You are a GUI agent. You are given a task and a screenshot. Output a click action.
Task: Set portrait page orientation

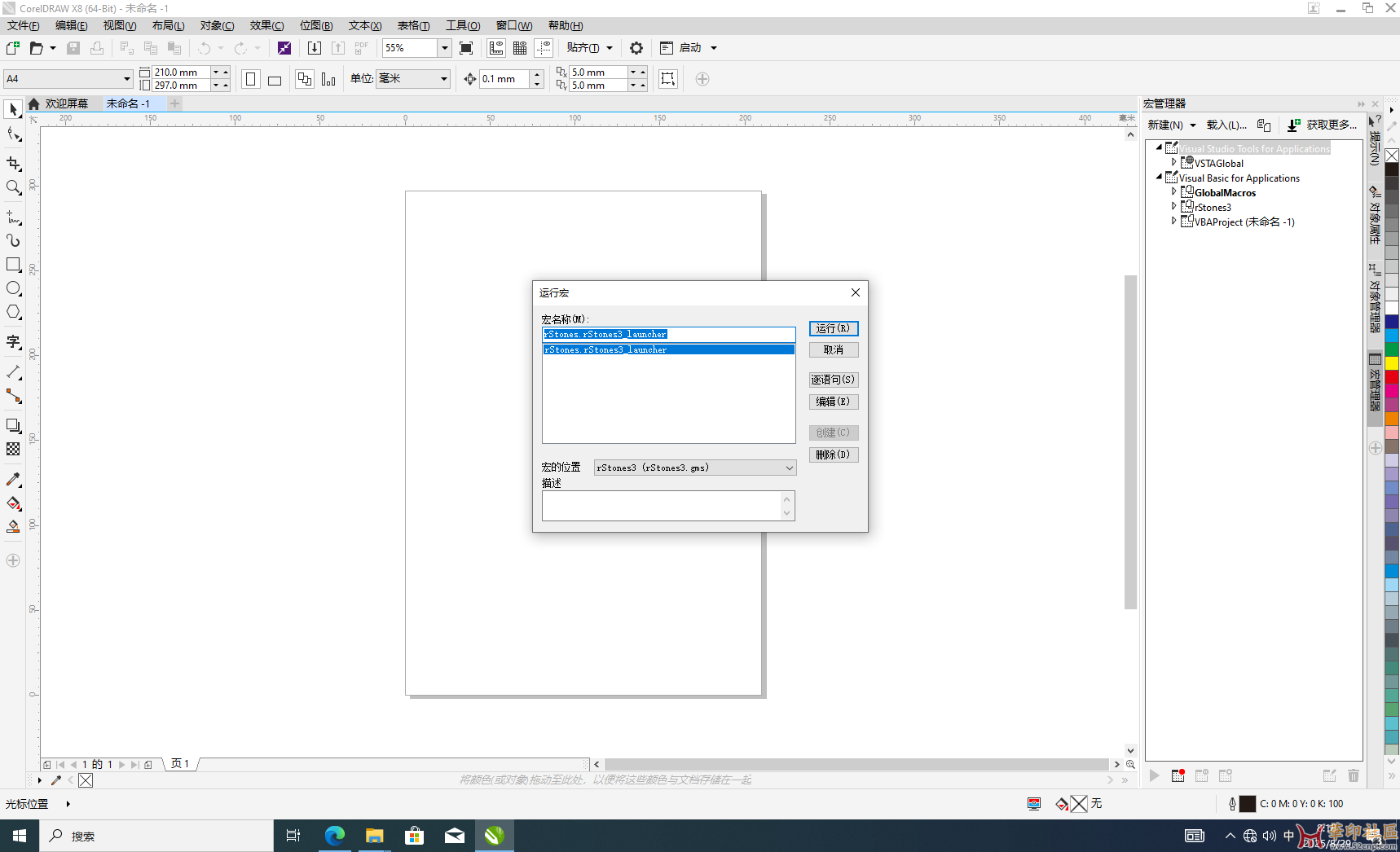251,79
